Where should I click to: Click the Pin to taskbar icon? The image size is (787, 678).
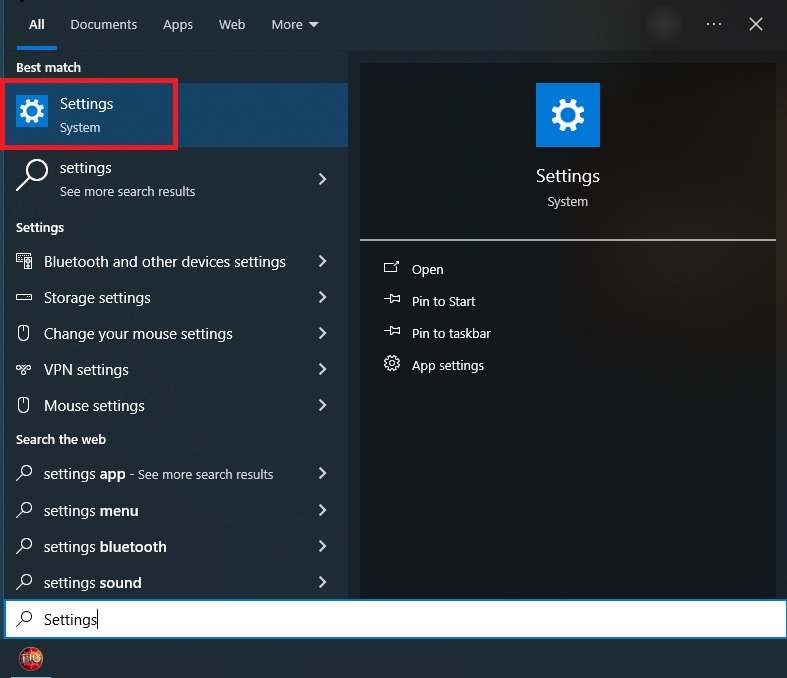coord(392,333)
